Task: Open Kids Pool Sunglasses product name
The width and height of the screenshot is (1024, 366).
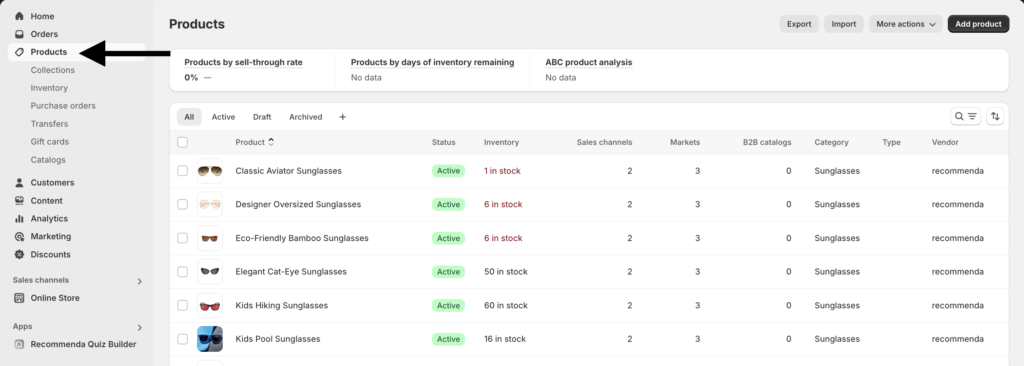Action: click(278, 339)
